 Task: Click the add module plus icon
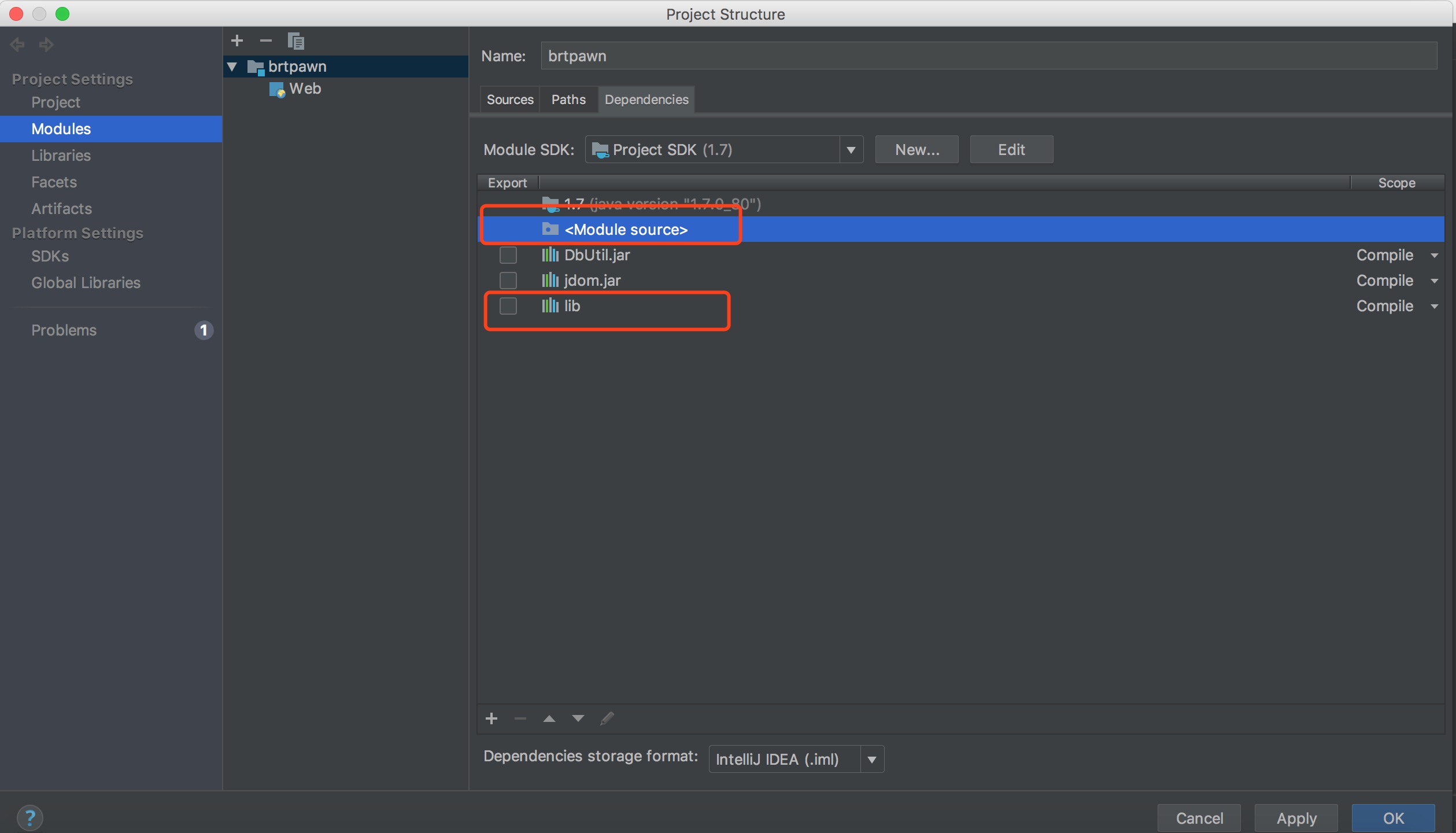point(237,40)
